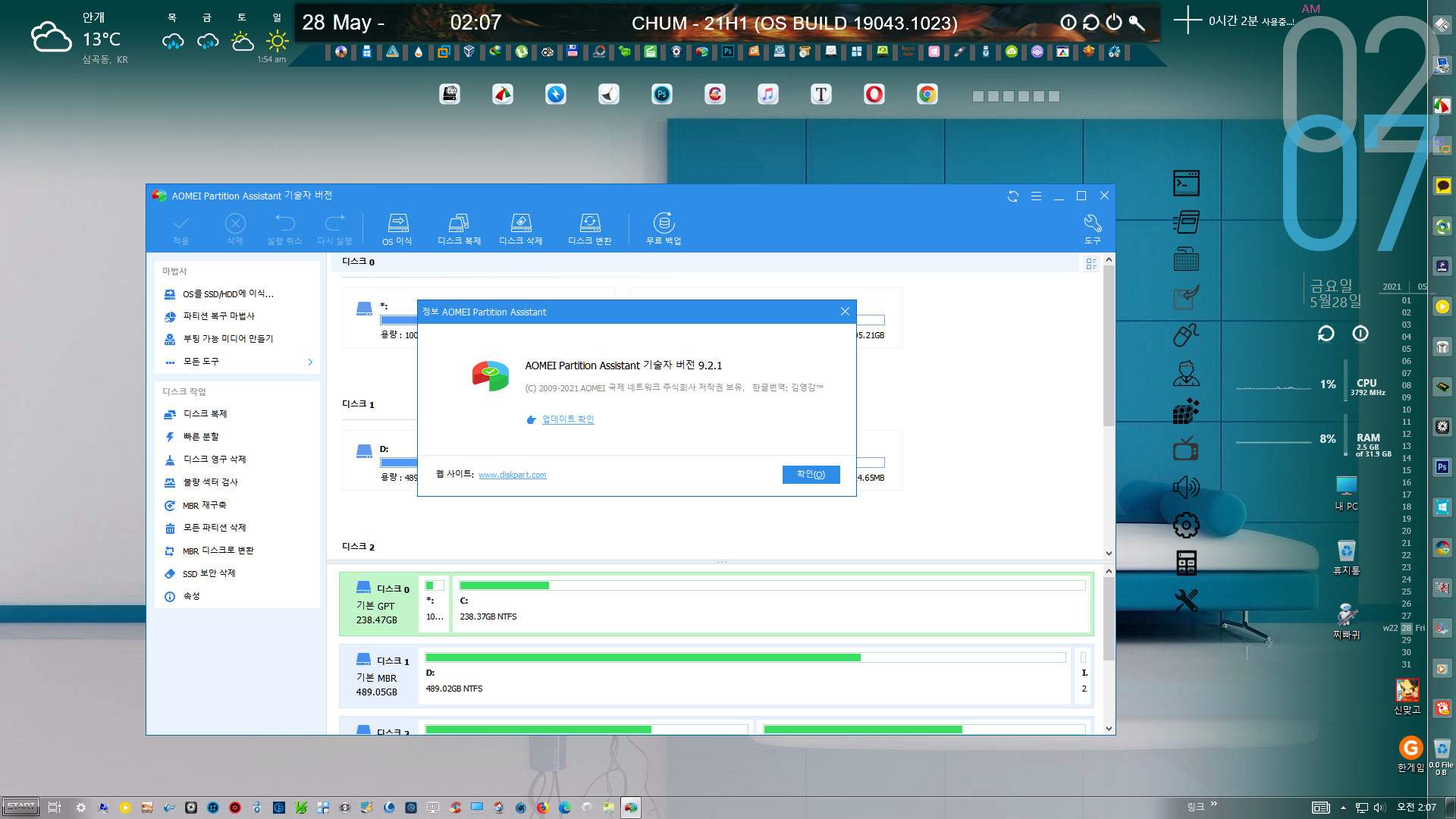Click the refresh icon in AOMEI title bar

(x=1012, y=196)
